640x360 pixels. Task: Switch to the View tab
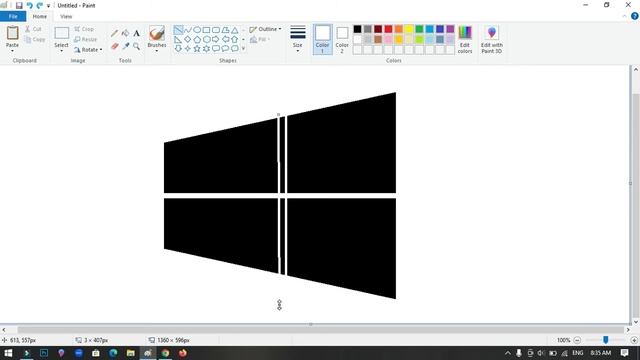coord(66,16)
